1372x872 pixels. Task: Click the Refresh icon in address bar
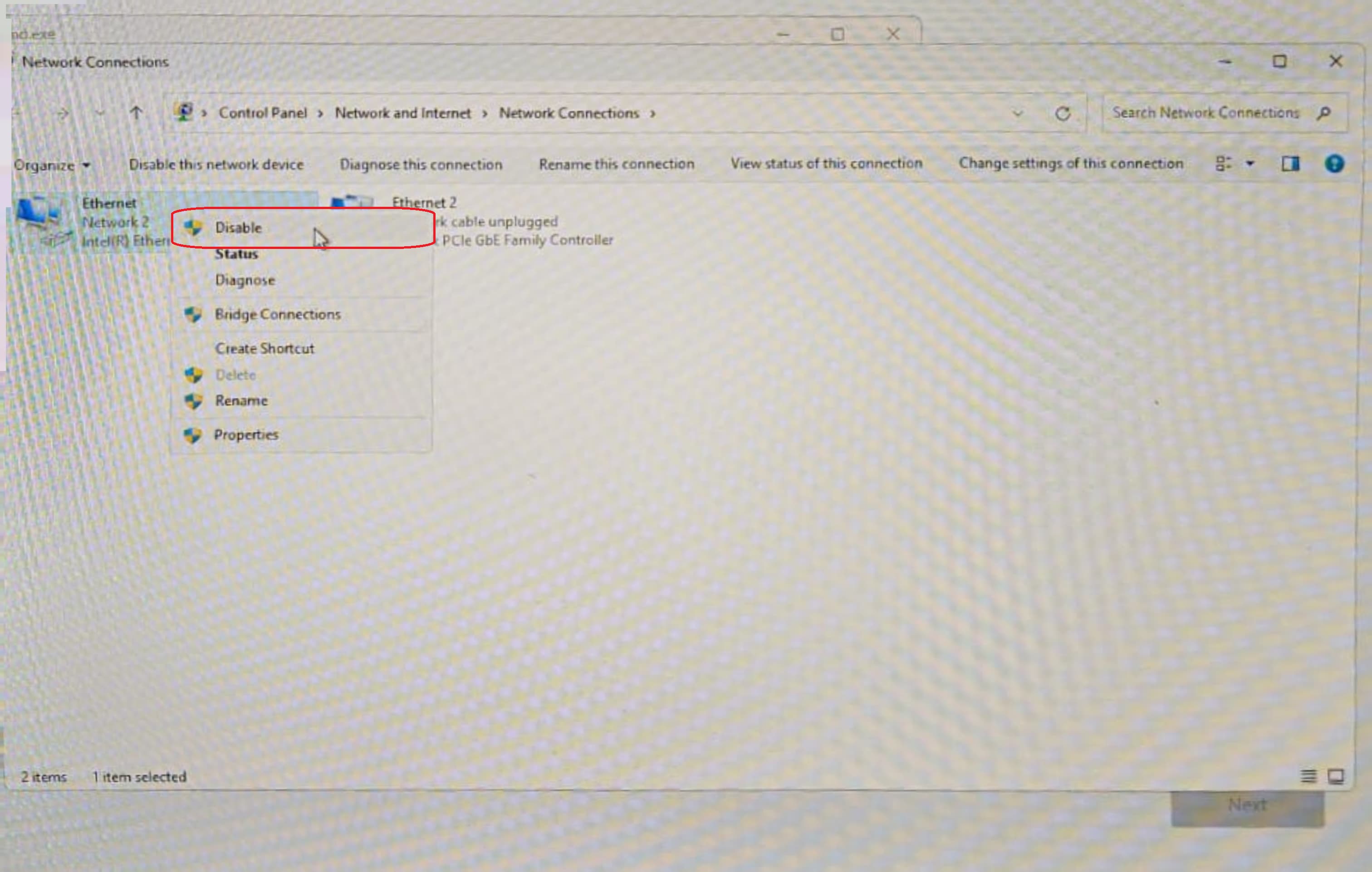pos(1063,113)
